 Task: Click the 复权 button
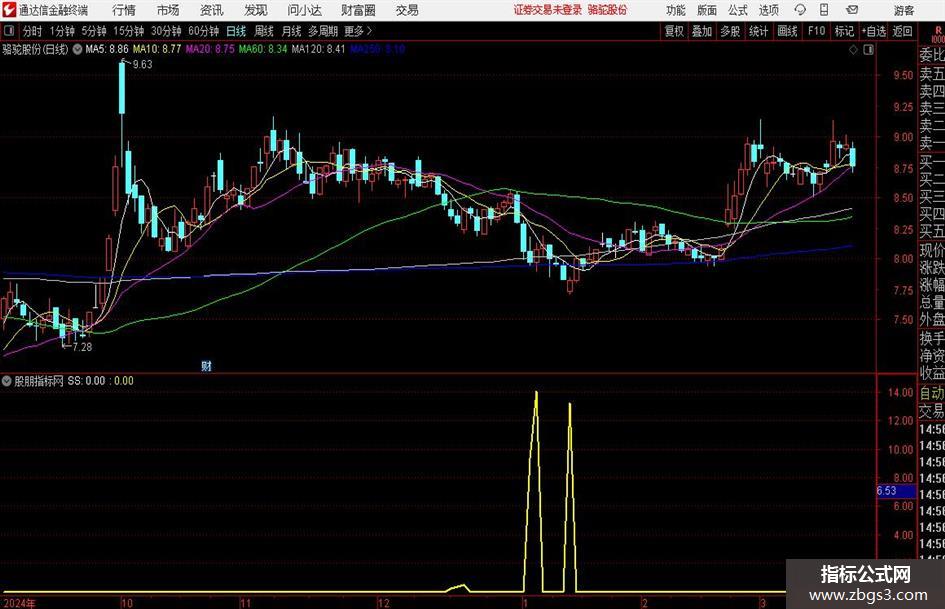point(674,31)
